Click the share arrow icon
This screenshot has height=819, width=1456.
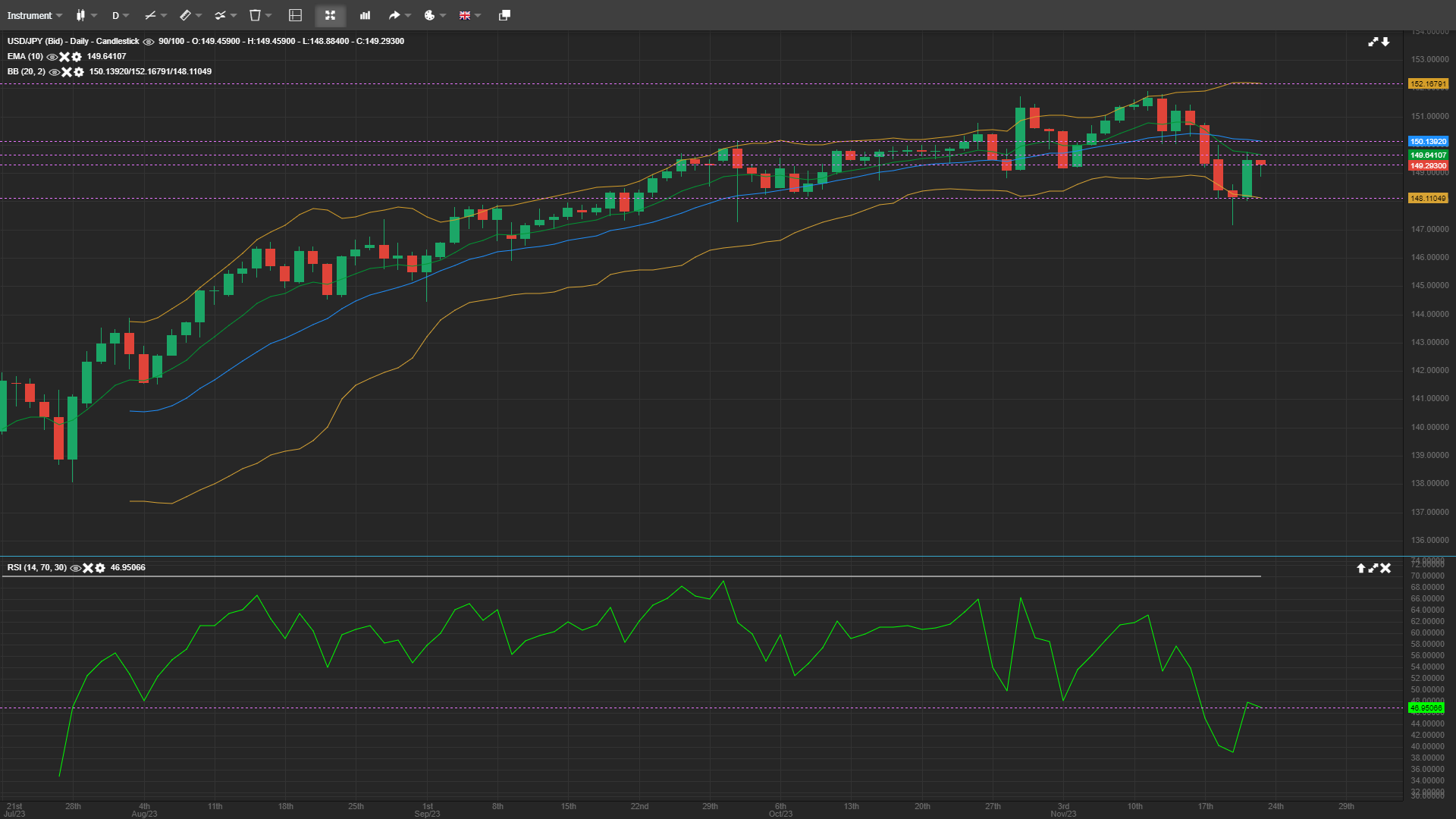[394, 15]
